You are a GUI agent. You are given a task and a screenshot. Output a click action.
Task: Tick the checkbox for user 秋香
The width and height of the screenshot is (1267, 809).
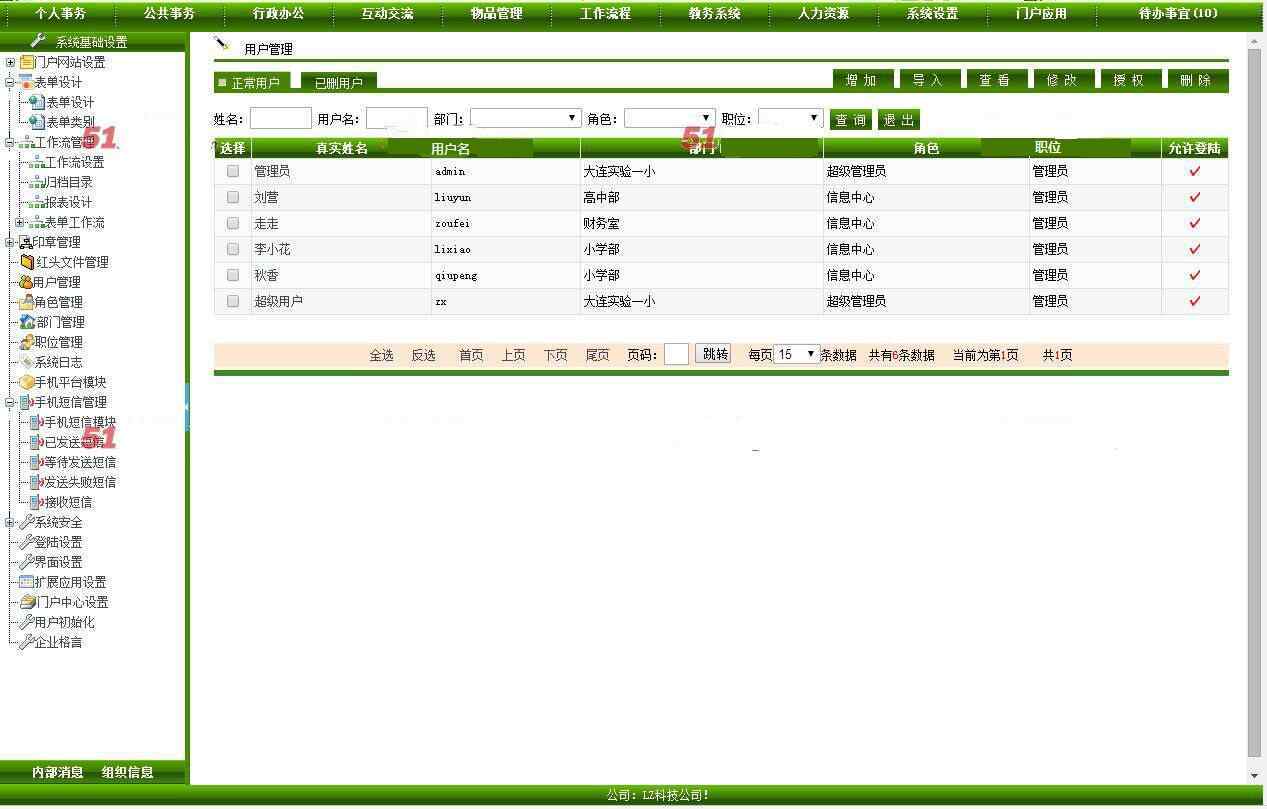click(x=233, y=275)
